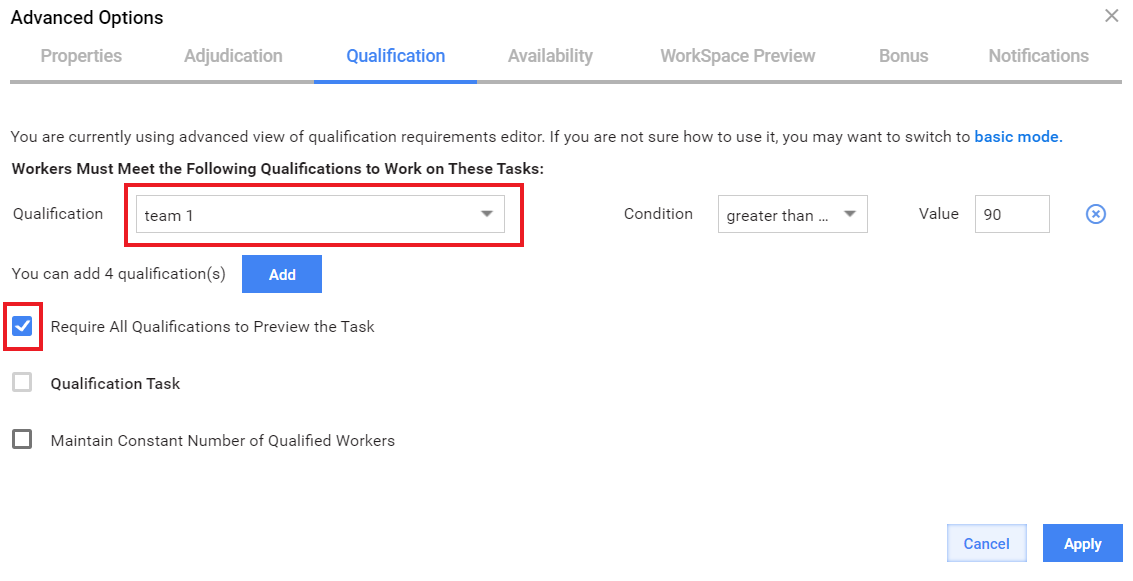
Task: Remove the qualification row with X icon
Action: (1095, 215)
